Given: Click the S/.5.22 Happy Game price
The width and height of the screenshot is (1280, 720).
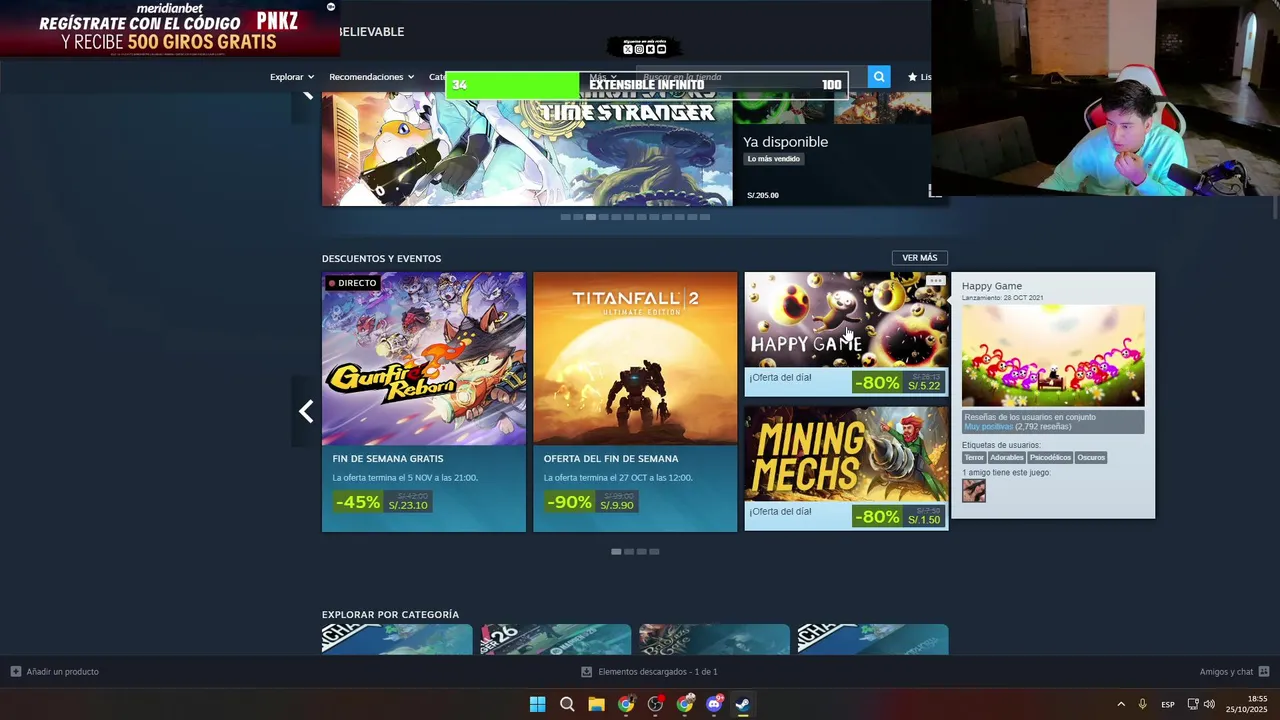Looking at the screenshot, I should tap(924, 386).
